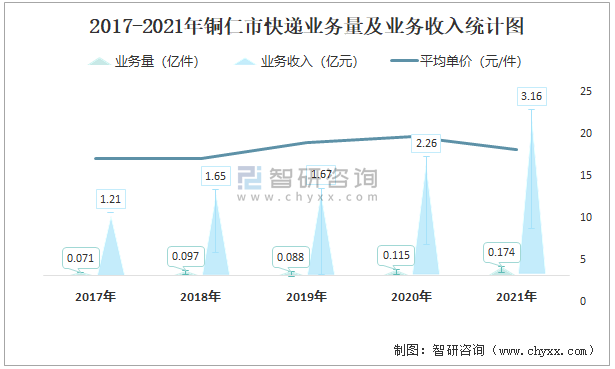Click the average unit price trend line
This screenshot has height=369, width=615.
[307, 147]
